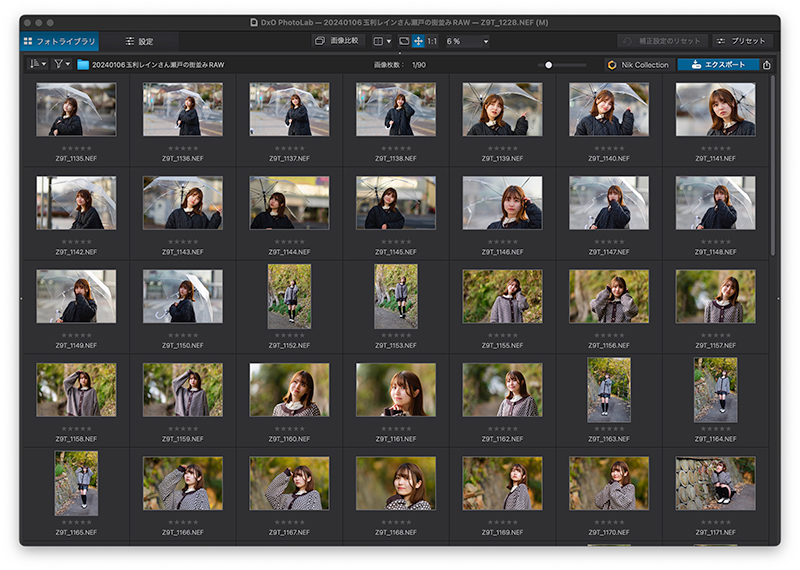The width and height of the screenshot is (800, 570).
Task: Click the right panel reveal handle
Action: tap(779, 299)
